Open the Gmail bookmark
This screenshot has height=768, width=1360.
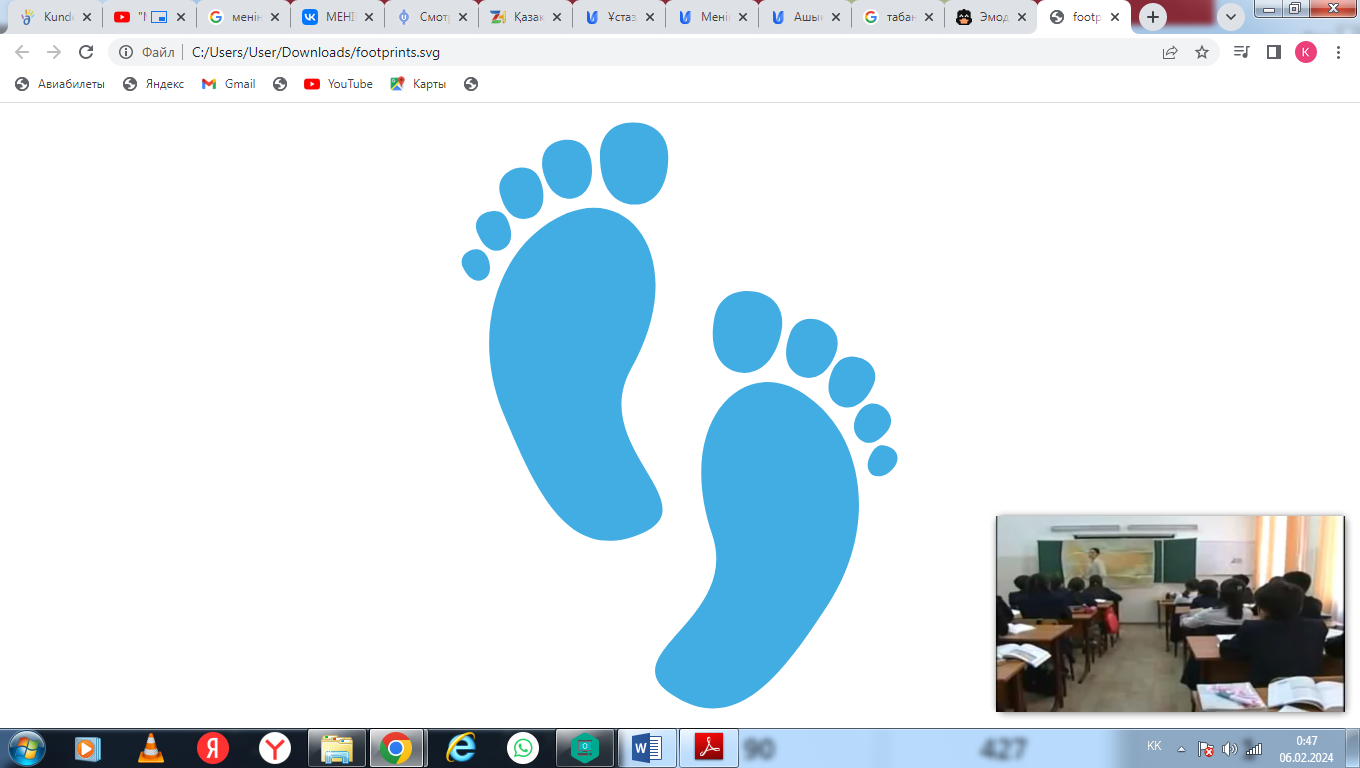[229, 84]
